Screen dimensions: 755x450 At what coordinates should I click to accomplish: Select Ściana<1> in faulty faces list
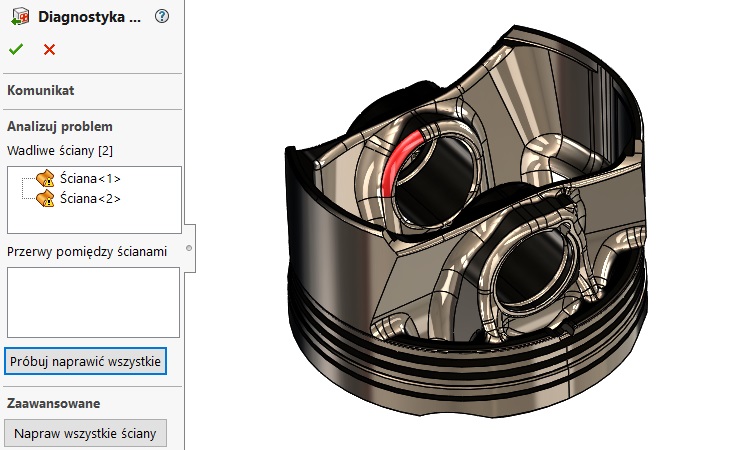(x=90, y=179)
